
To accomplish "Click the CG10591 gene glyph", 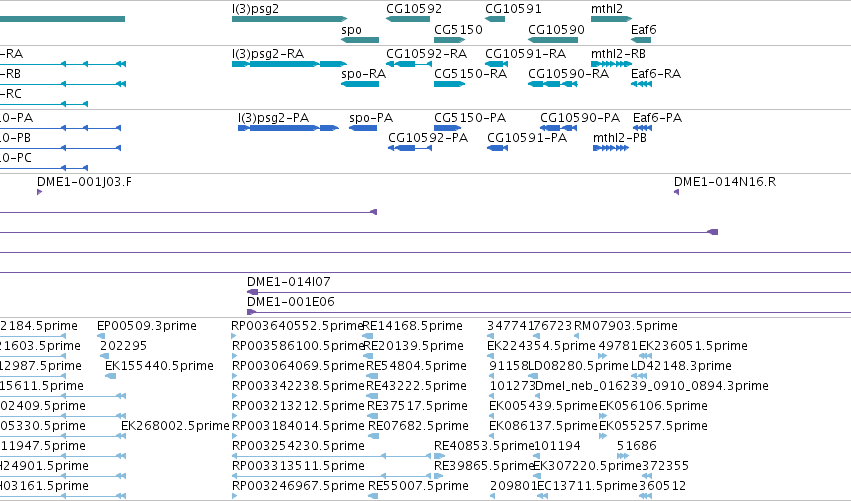I will (x=495, y=19).
